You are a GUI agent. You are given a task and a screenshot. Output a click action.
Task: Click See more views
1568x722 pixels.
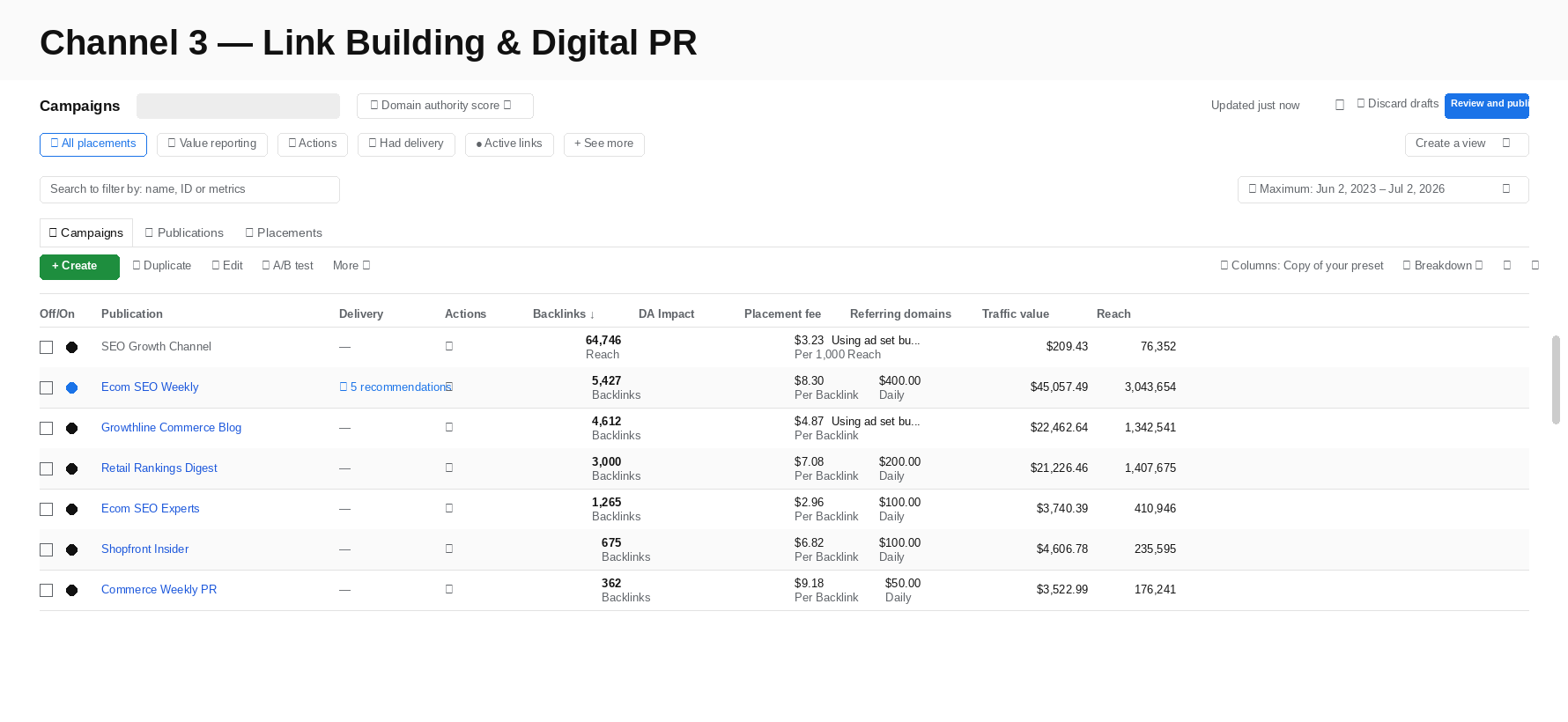click(604, 144)
